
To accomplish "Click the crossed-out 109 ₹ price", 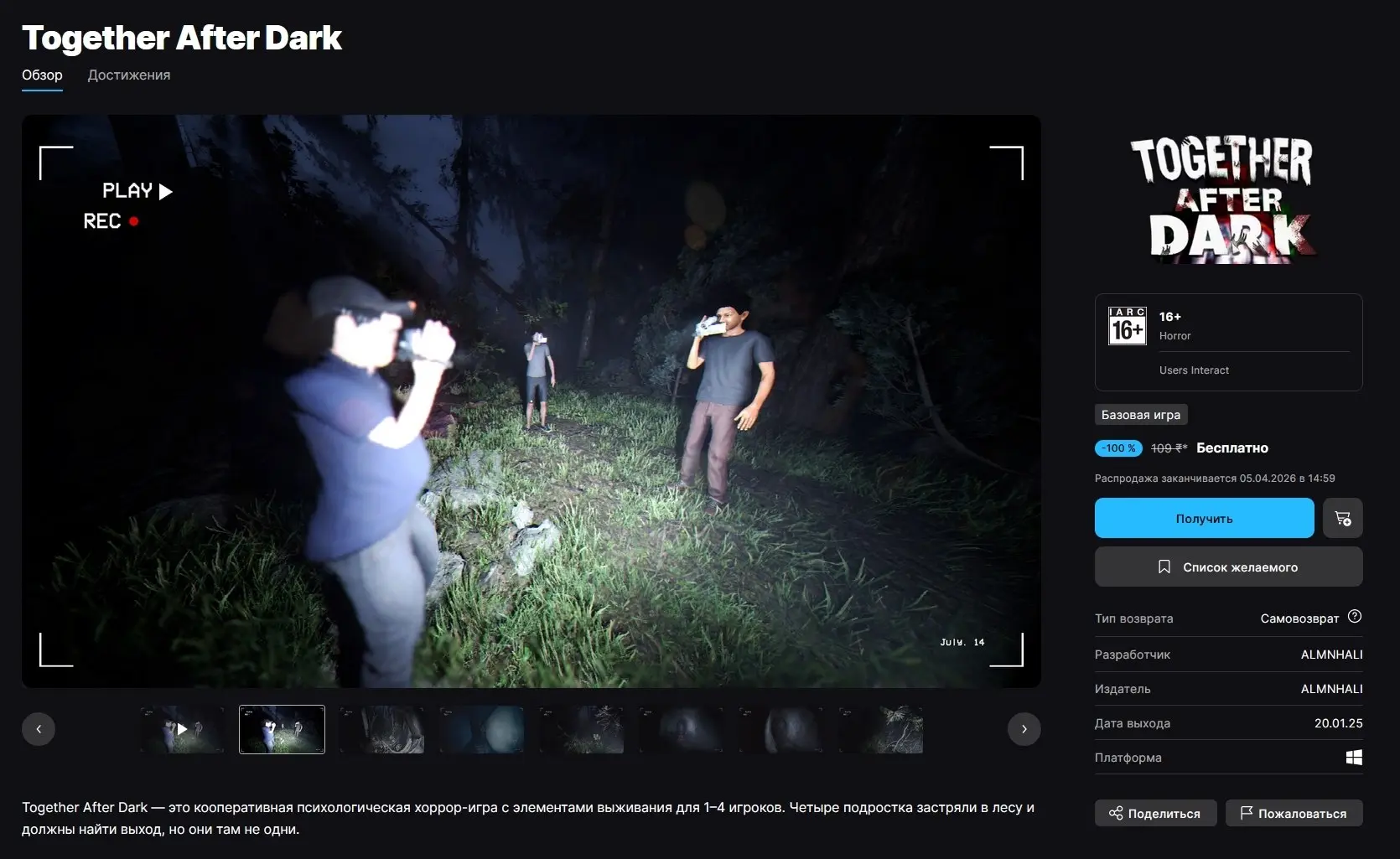I will [x=1169, y=448].
